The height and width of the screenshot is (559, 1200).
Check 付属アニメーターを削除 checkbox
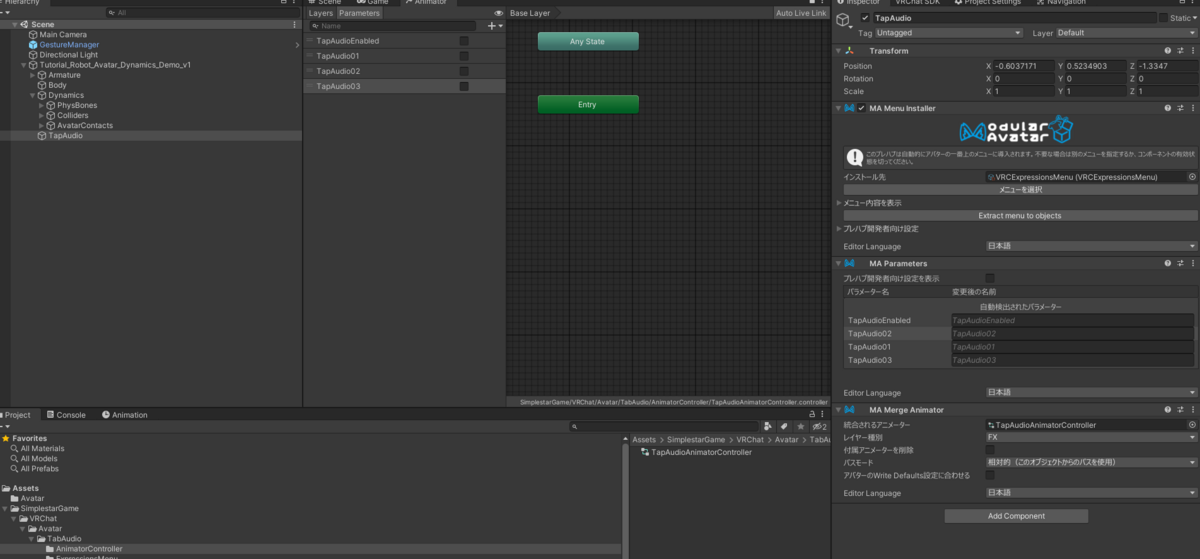pyautogui.click(x=991, y=450)
